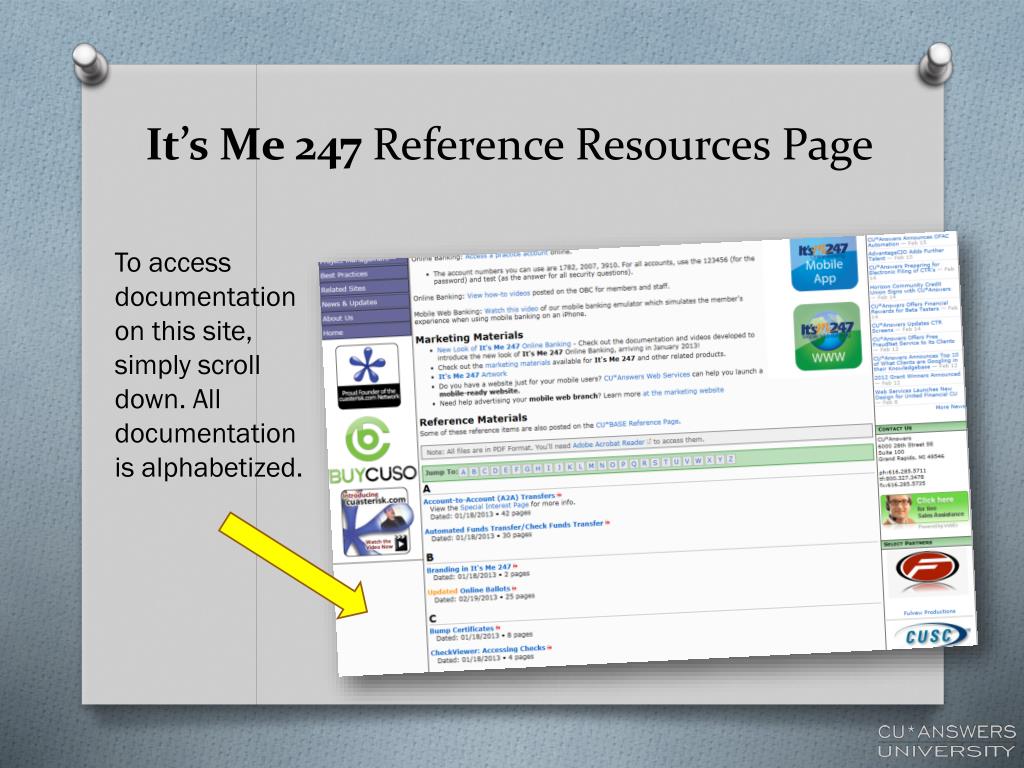Screen dimensions: 1024x768
Task: Open news item CU*Answers Updates CTR Screens
Action: (908, 326)
